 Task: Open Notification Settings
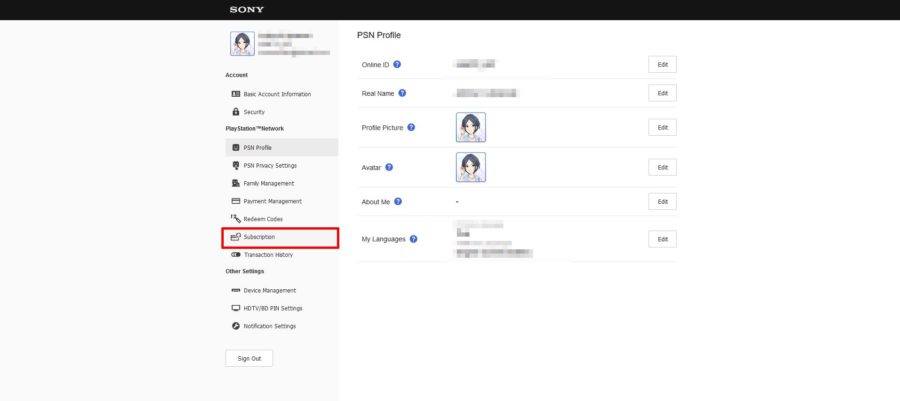click(x=282, y=326)
